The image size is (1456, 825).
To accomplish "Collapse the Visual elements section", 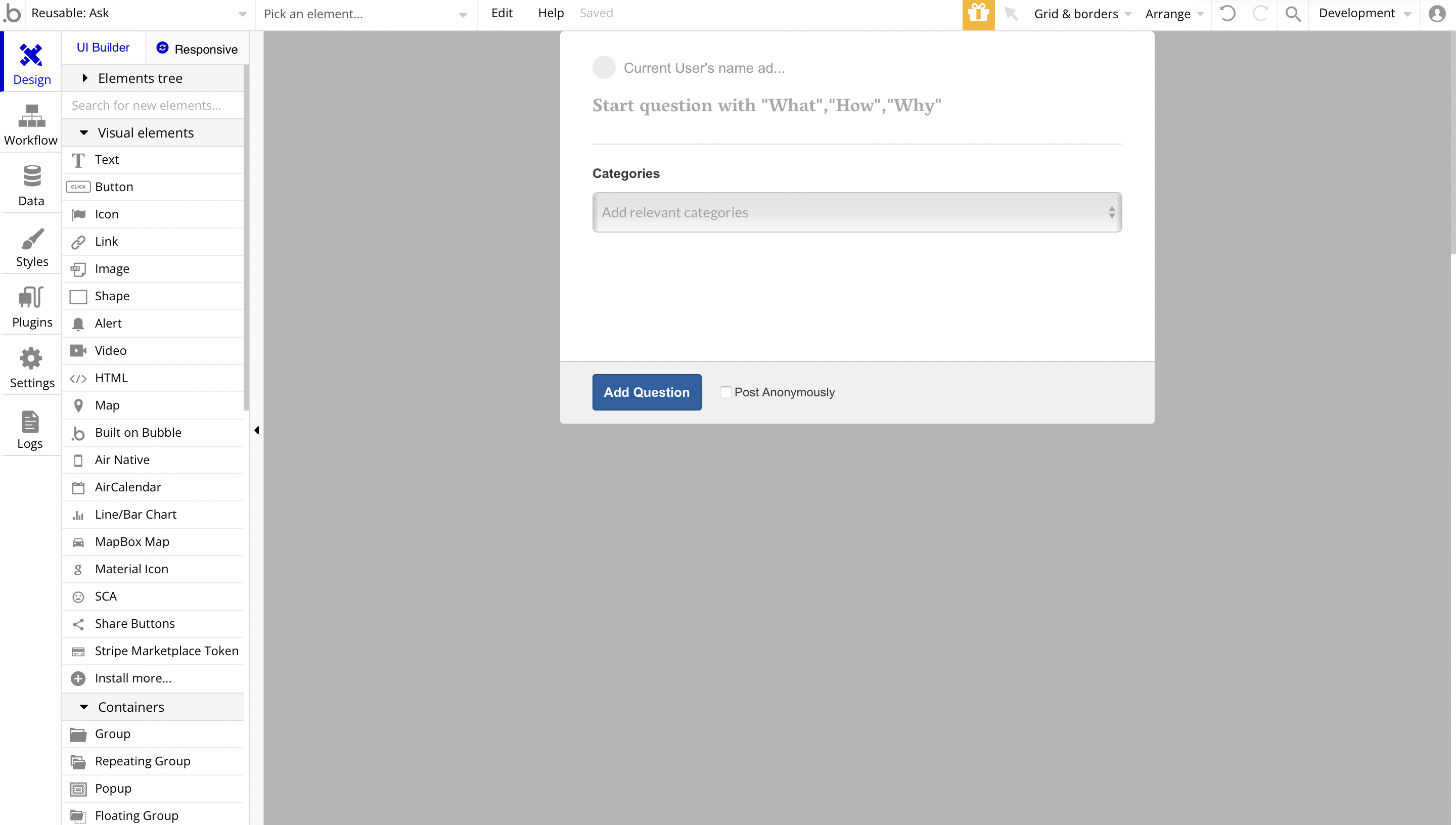I will coord(146,132).
